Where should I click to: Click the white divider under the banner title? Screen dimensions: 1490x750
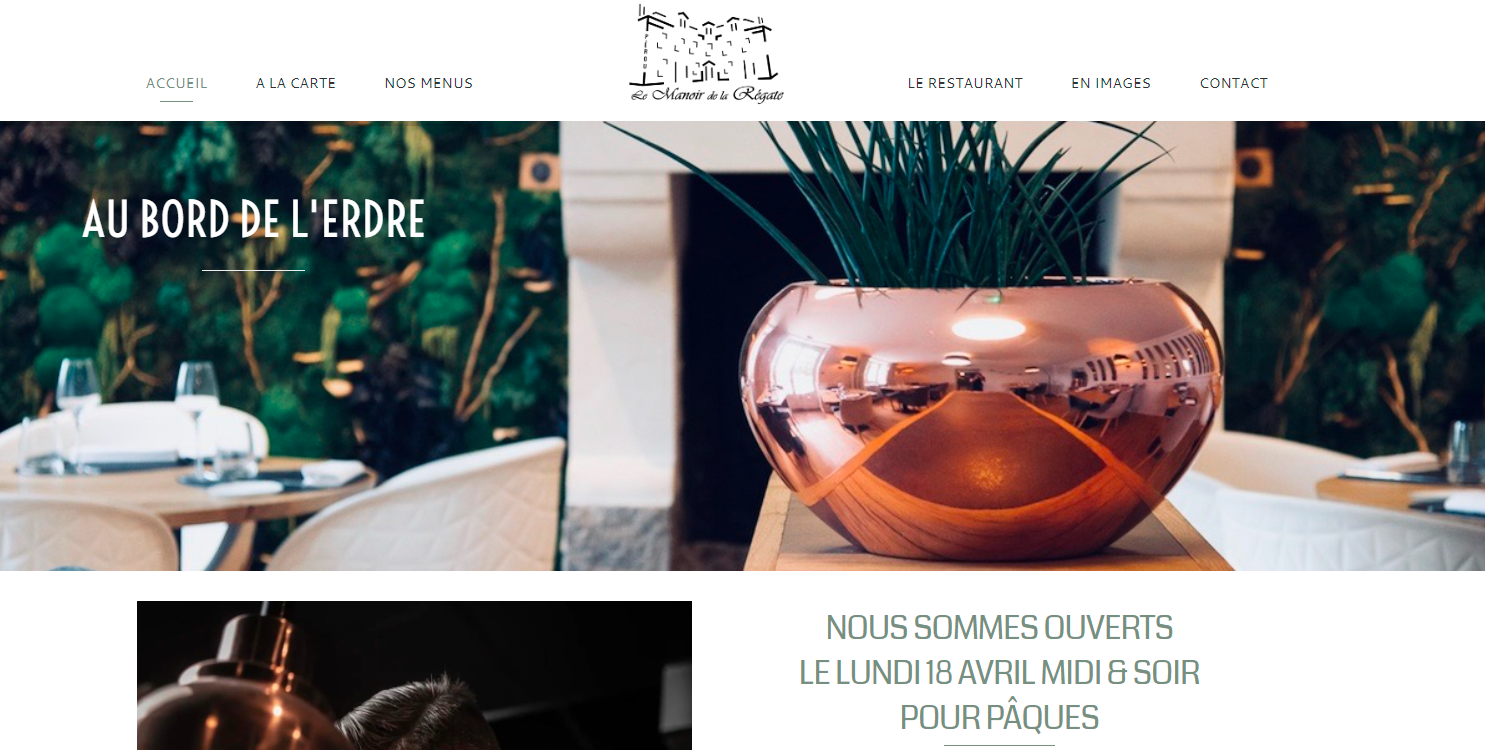click(x=253, y=270)
